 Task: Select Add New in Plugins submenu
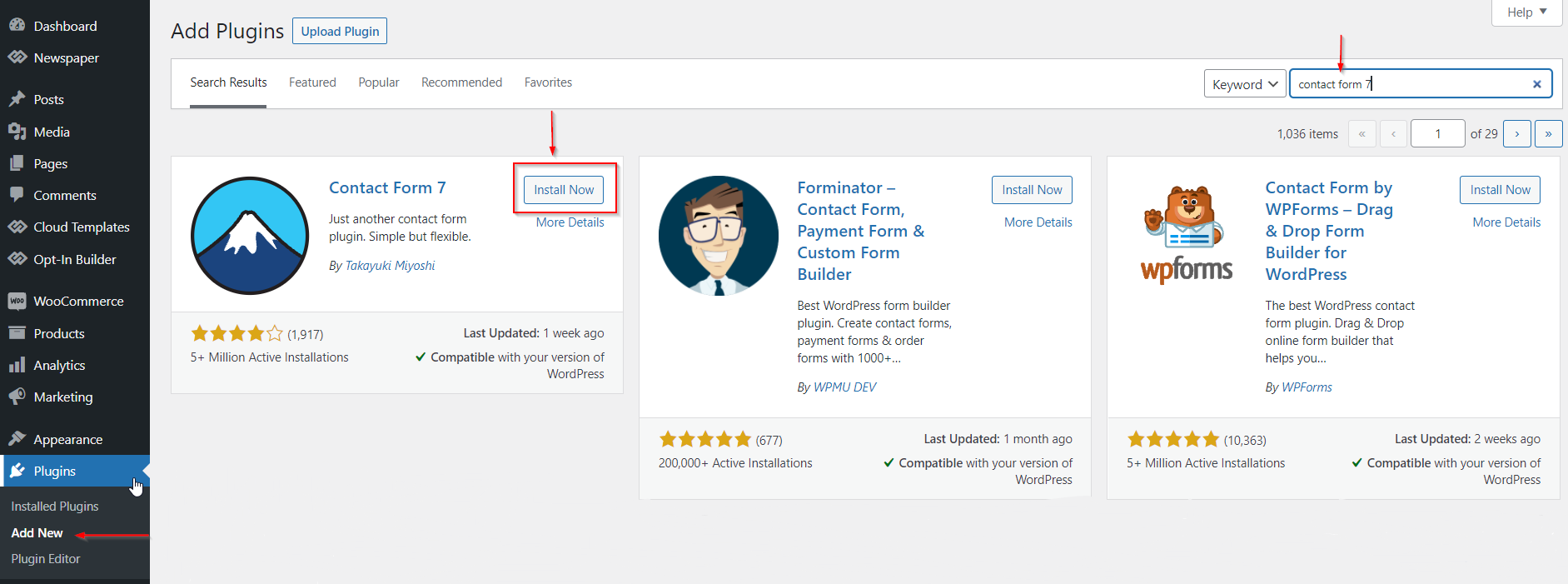tap(37, 533)
